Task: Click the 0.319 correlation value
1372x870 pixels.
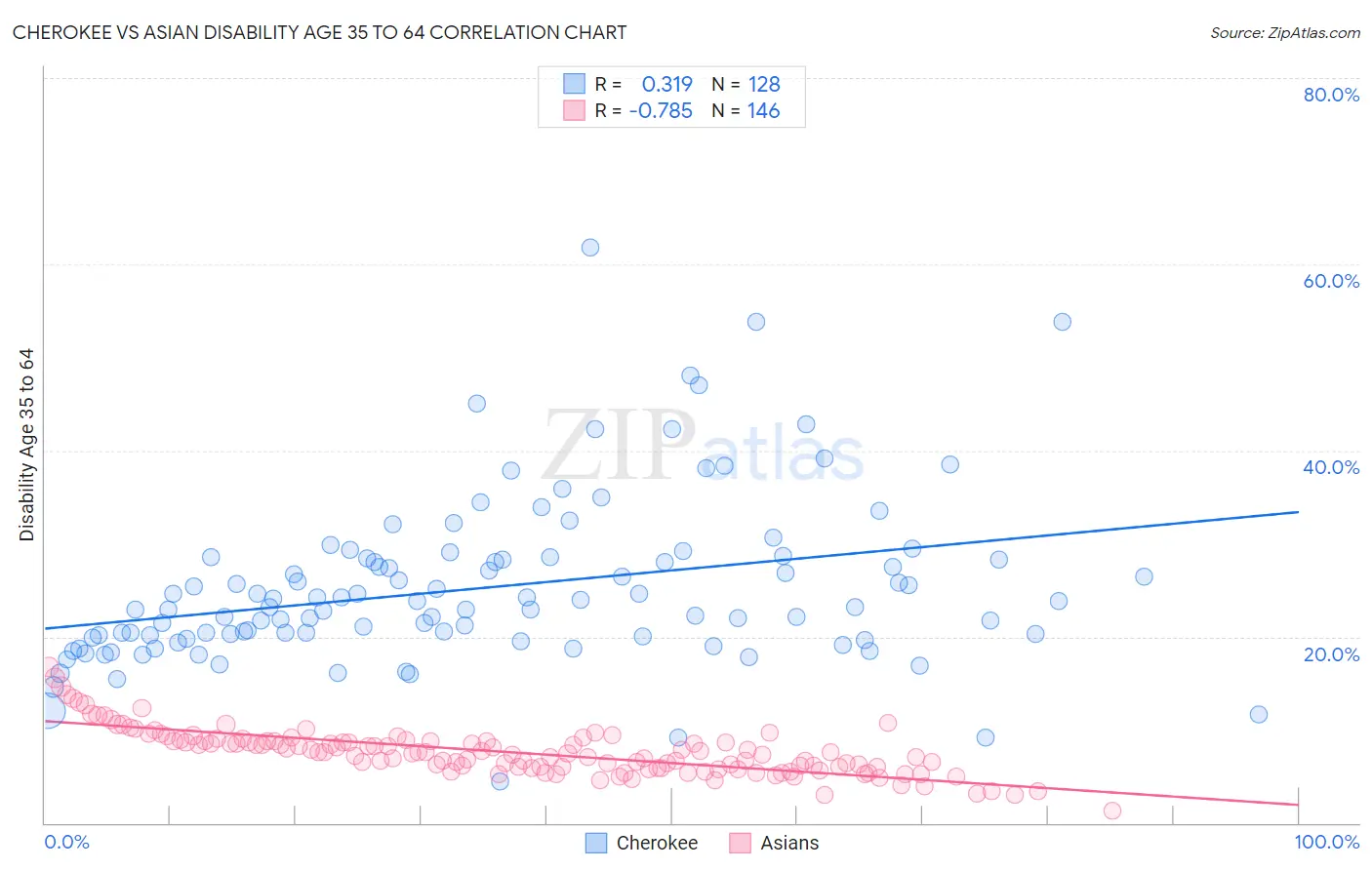Action: coord(666,84)
